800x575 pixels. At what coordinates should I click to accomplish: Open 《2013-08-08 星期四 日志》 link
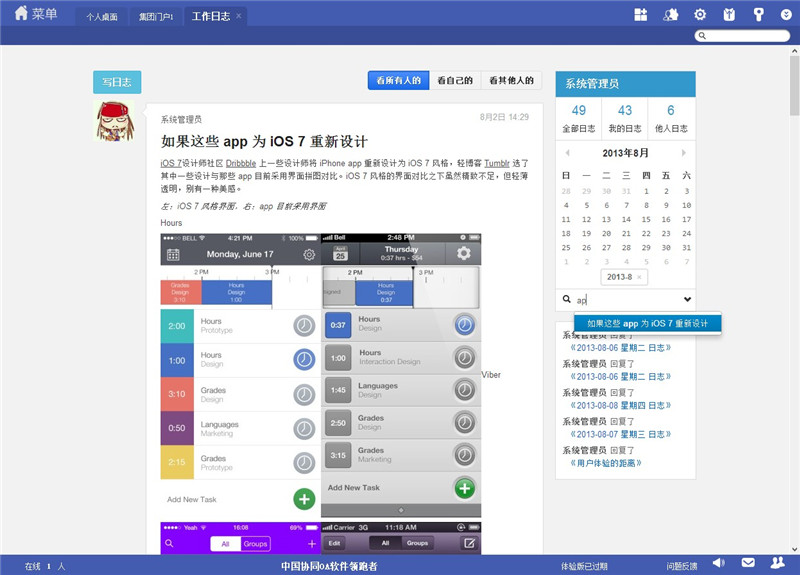pos(620,406)
